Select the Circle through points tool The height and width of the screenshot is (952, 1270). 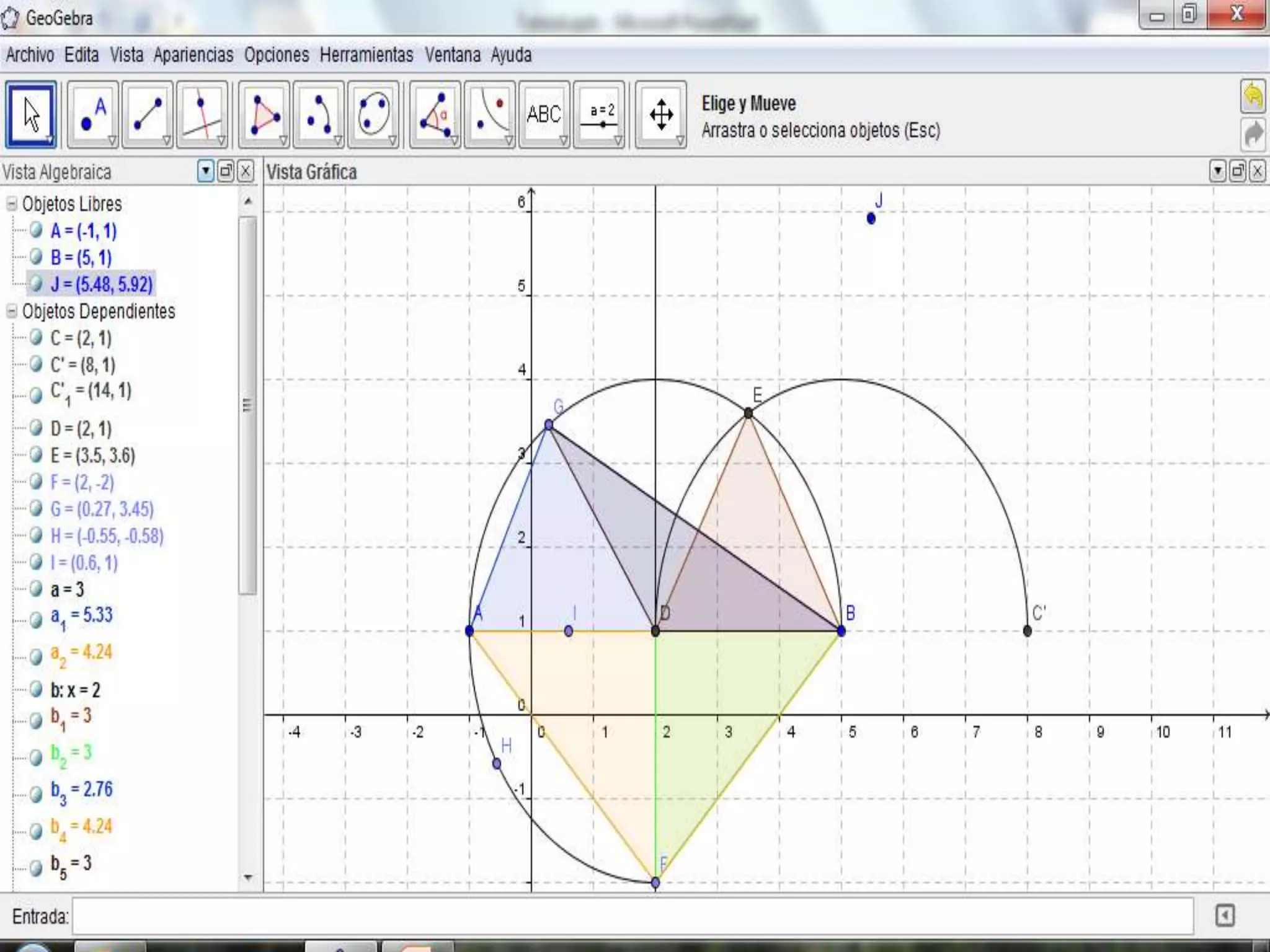click(x=373, y=115)
